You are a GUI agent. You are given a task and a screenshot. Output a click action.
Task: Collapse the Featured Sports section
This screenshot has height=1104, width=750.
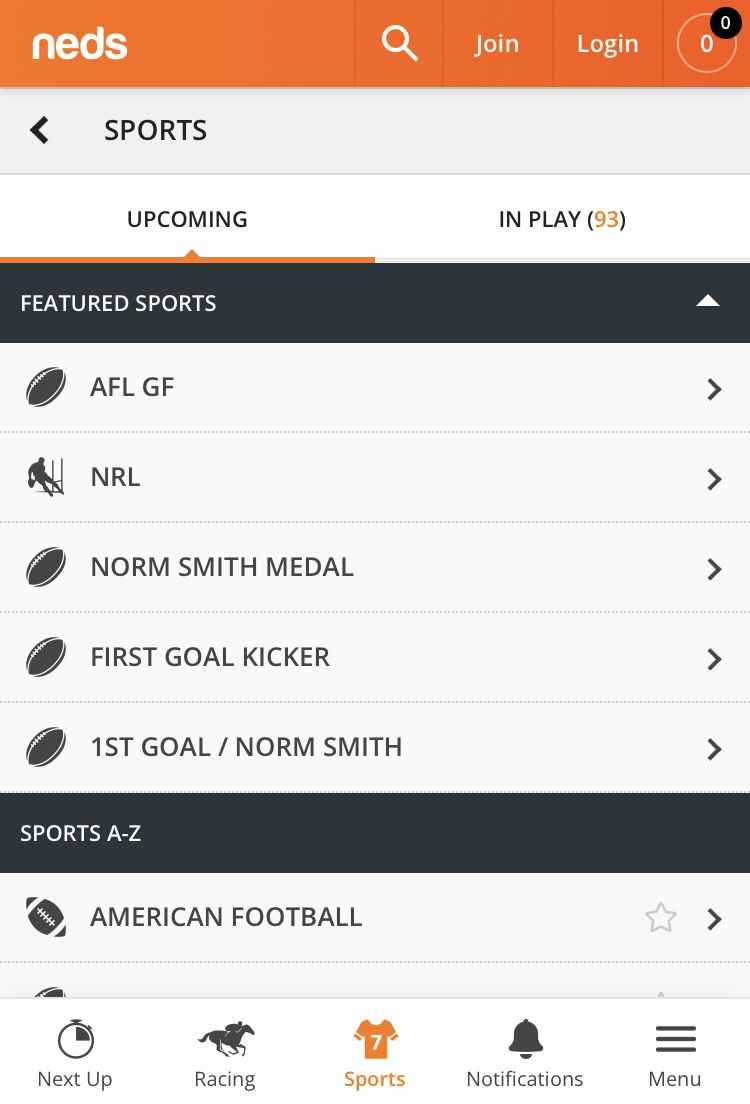[708, 302]
